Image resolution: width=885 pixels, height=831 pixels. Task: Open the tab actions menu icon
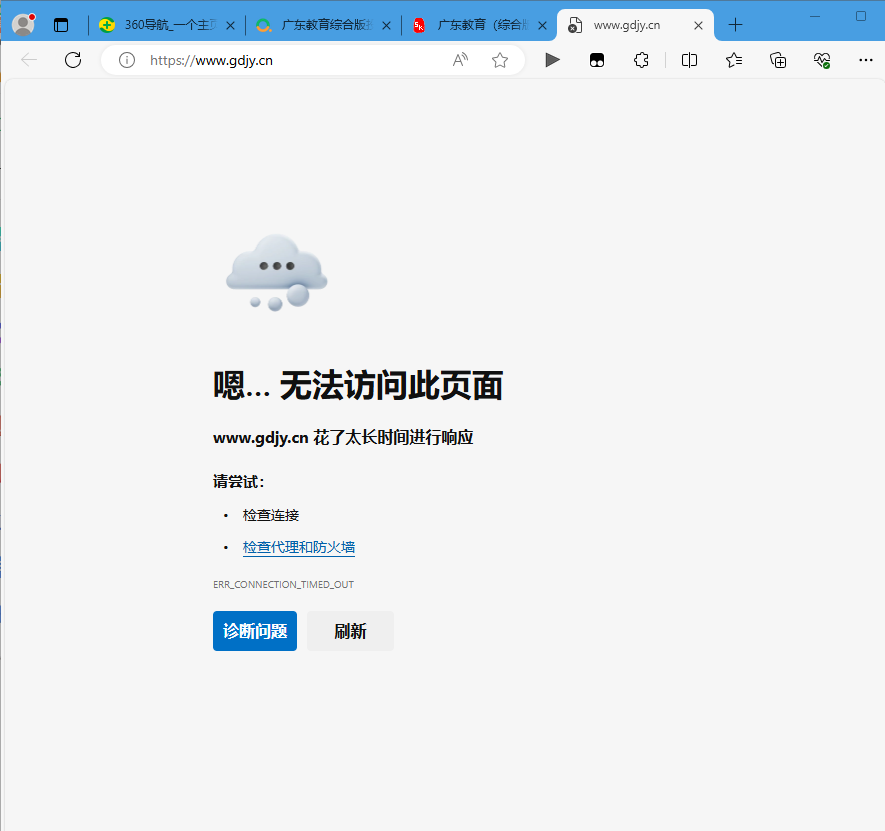click(61, 25)
